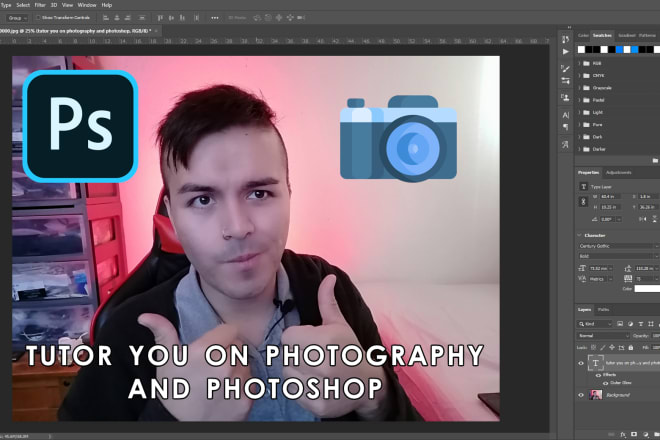Click the align horizontal centers icon
The height and width of the screenshot is (440, 660).
[117, 18]
